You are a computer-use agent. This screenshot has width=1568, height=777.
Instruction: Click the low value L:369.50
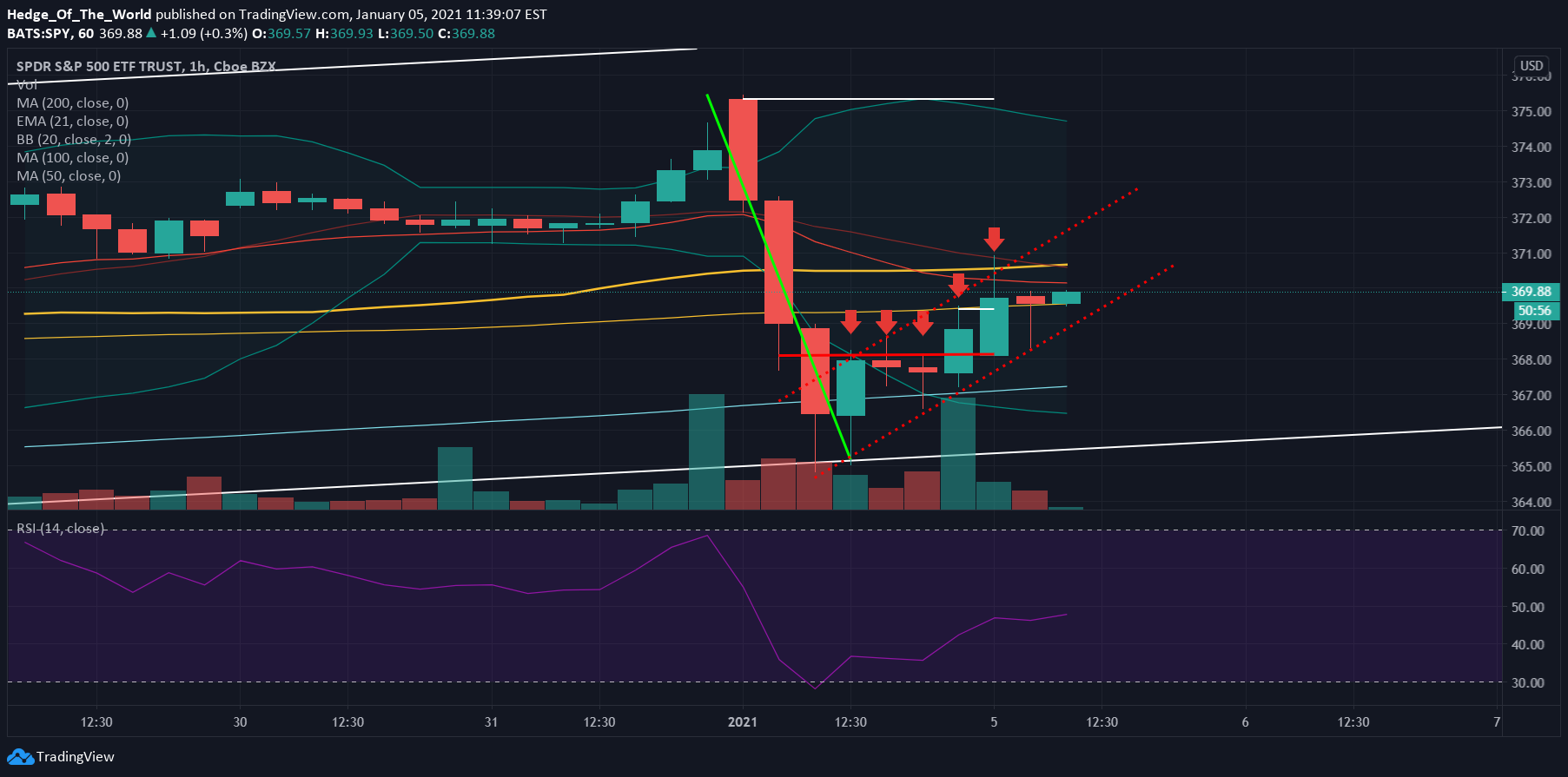tap(406, 34)
